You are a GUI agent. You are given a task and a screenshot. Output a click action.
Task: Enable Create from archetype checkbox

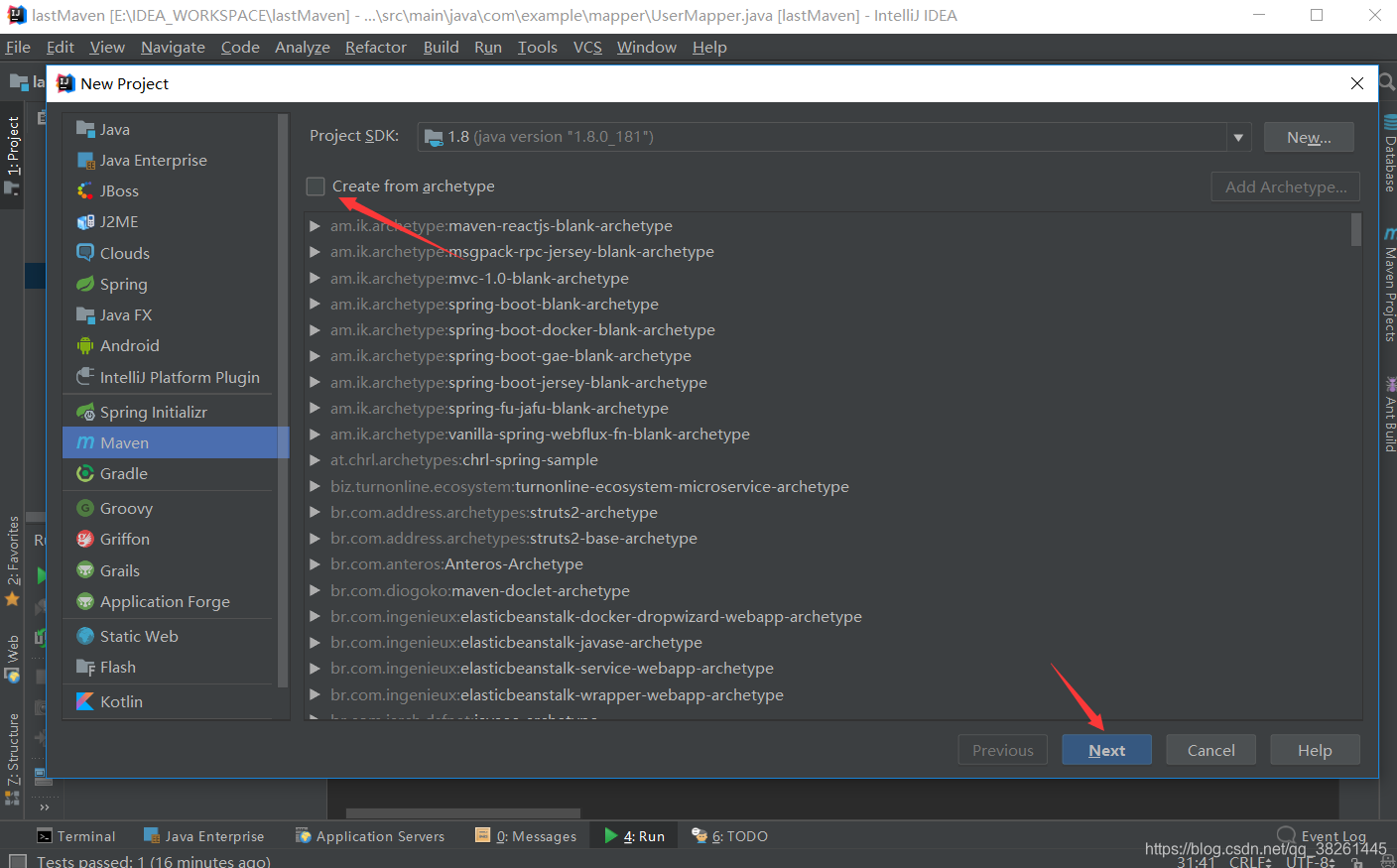click(x=316, y=186)
